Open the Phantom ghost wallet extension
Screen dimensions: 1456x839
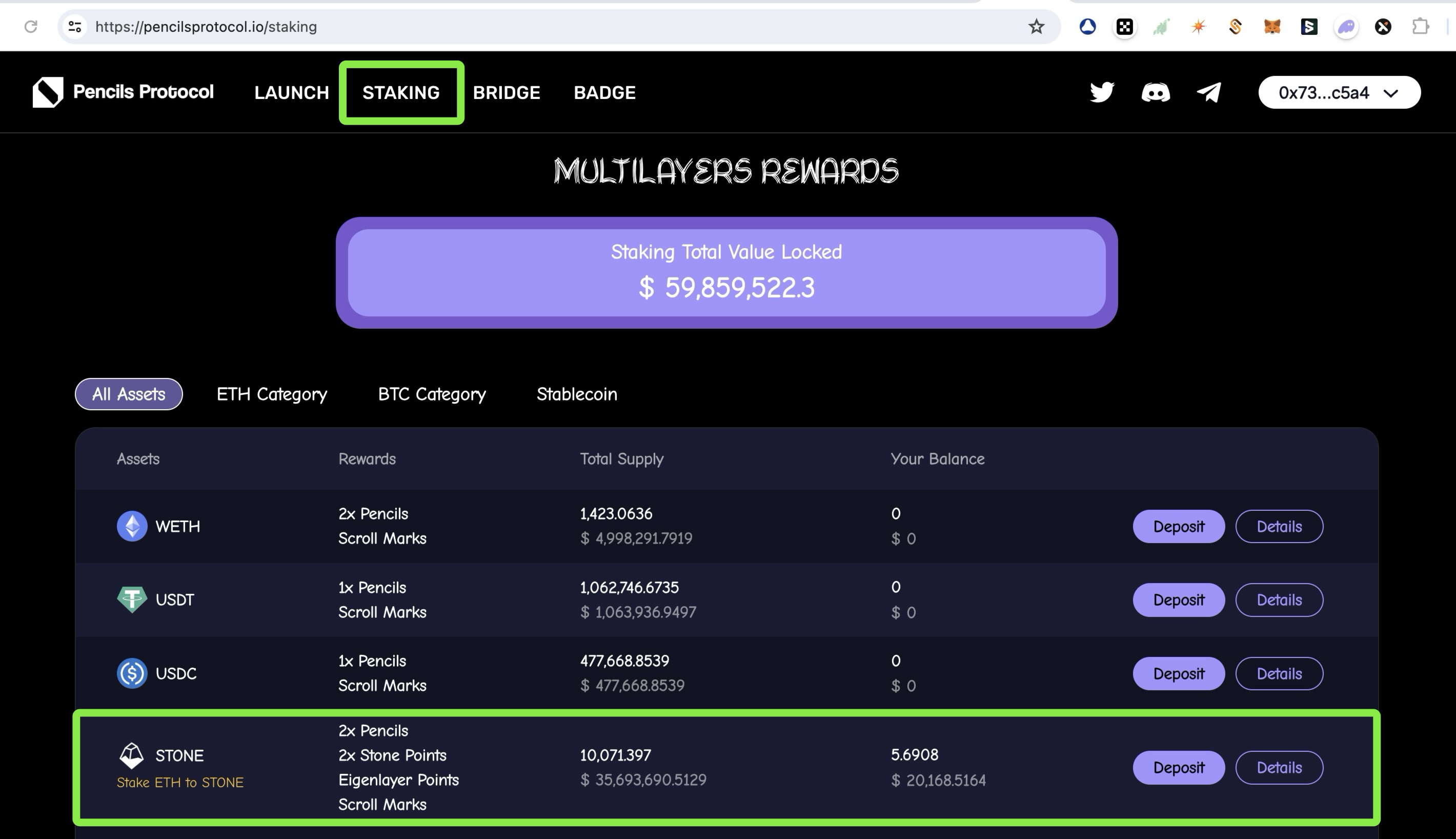pos(1346,27)
